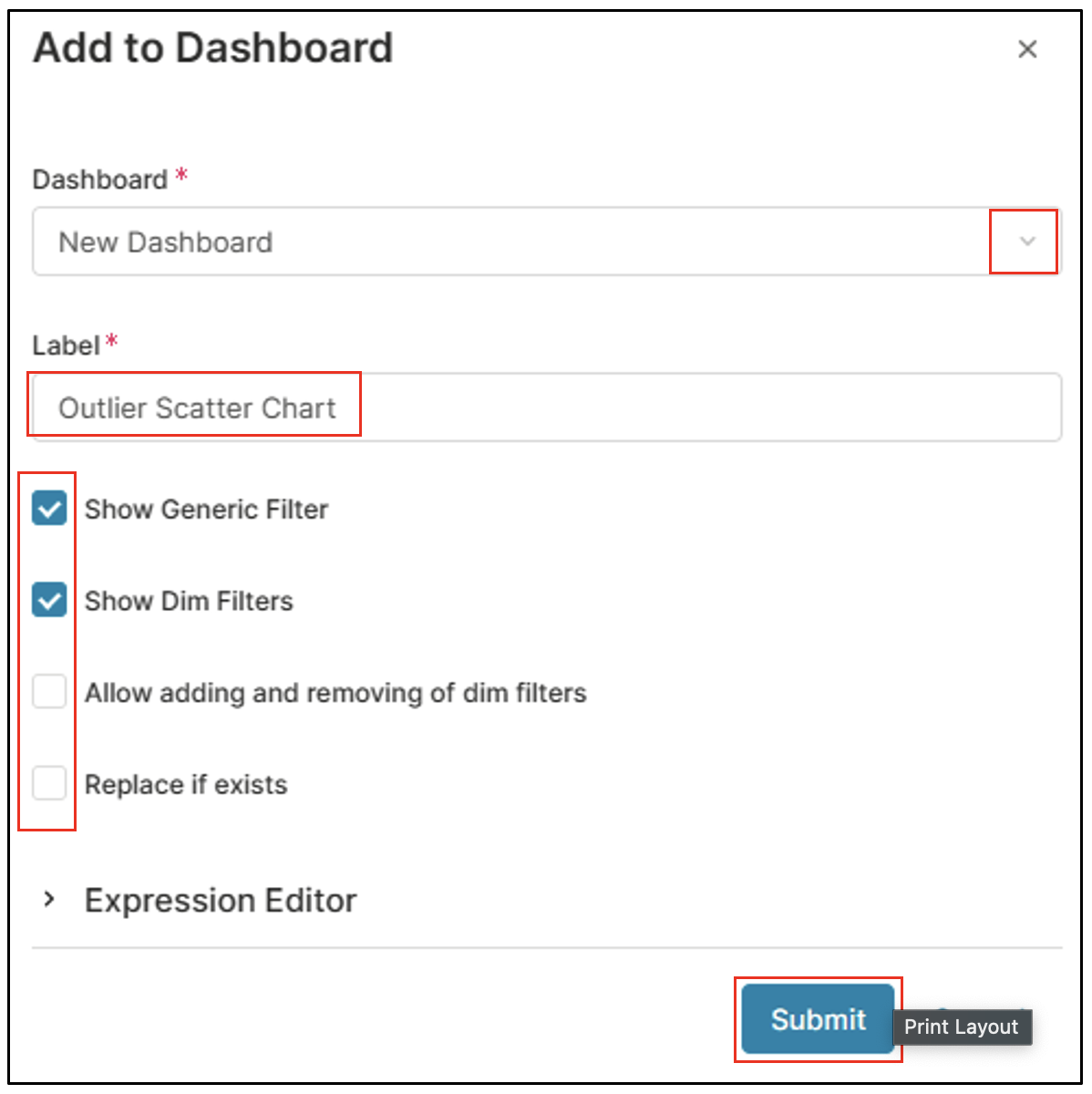
Task: Uncheck the Show Dim Filters checkbox
Action: tap(49, 600)
